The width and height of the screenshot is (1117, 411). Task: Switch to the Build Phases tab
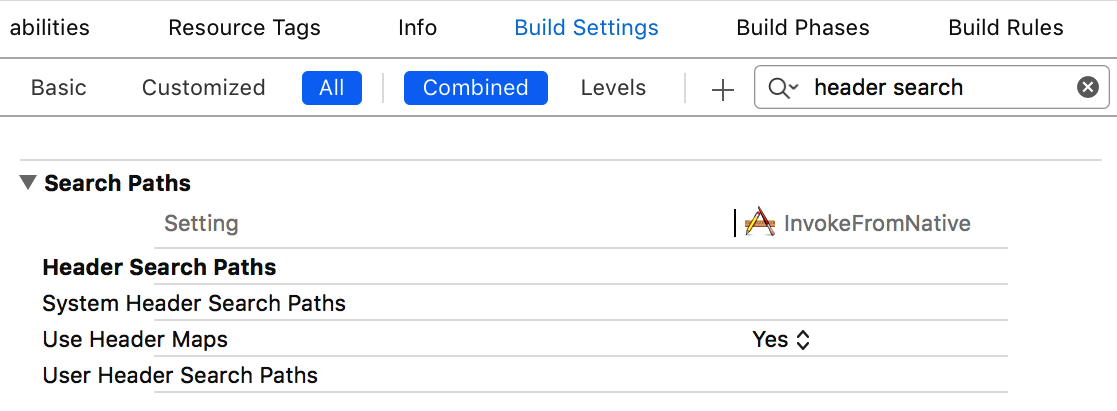click(802, 28)
